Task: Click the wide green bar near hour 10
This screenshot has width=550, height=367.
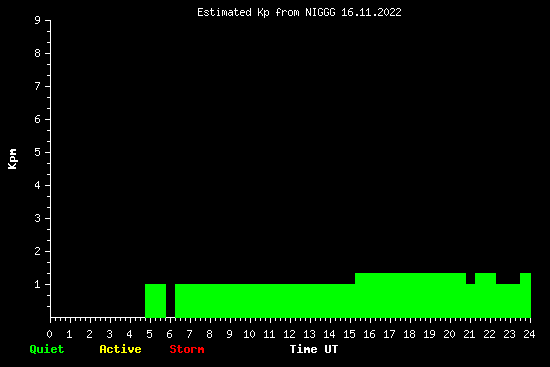Action: [x=265, y=301]
